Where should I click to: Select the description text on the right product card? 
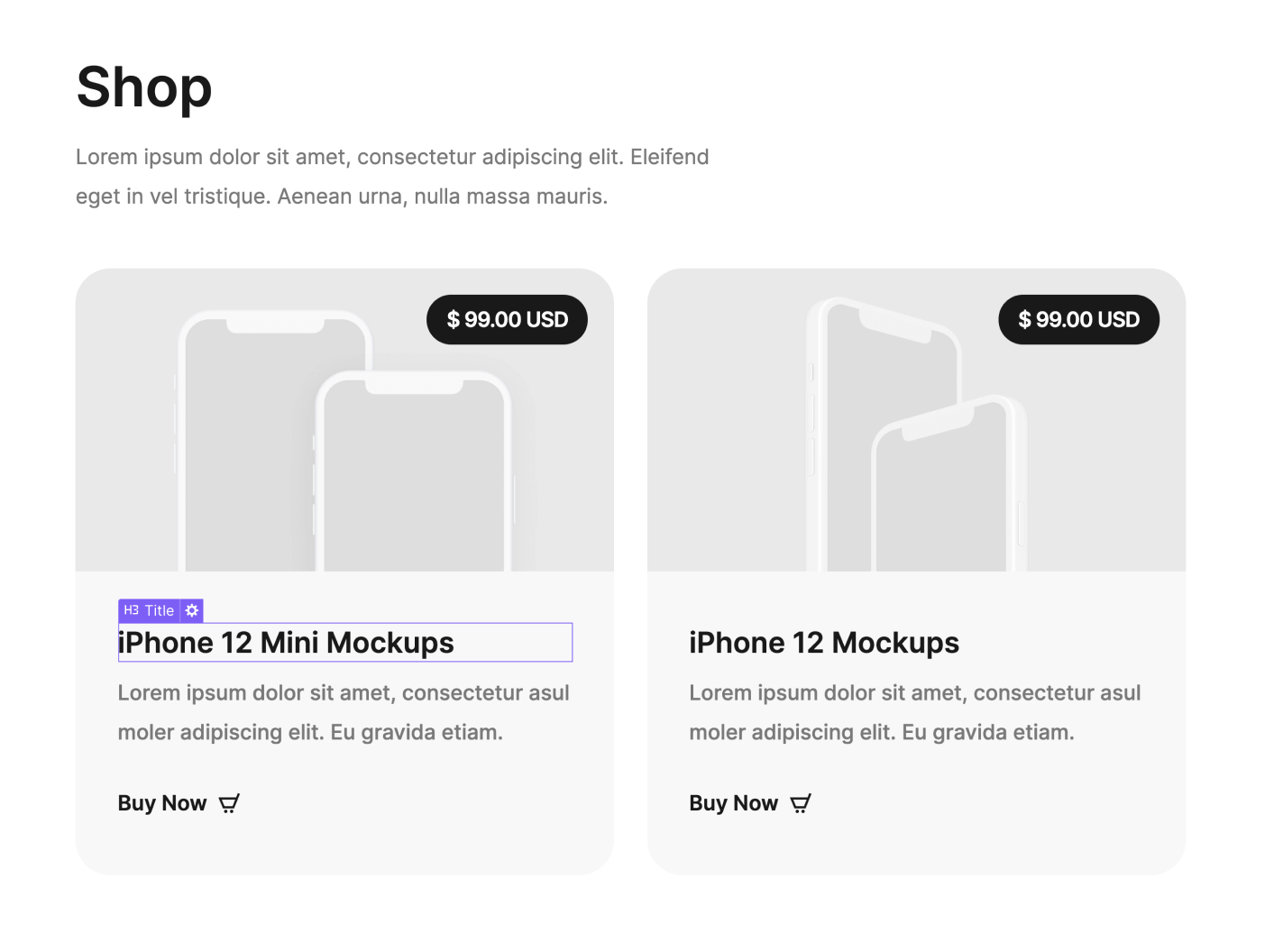click(915, 712)
